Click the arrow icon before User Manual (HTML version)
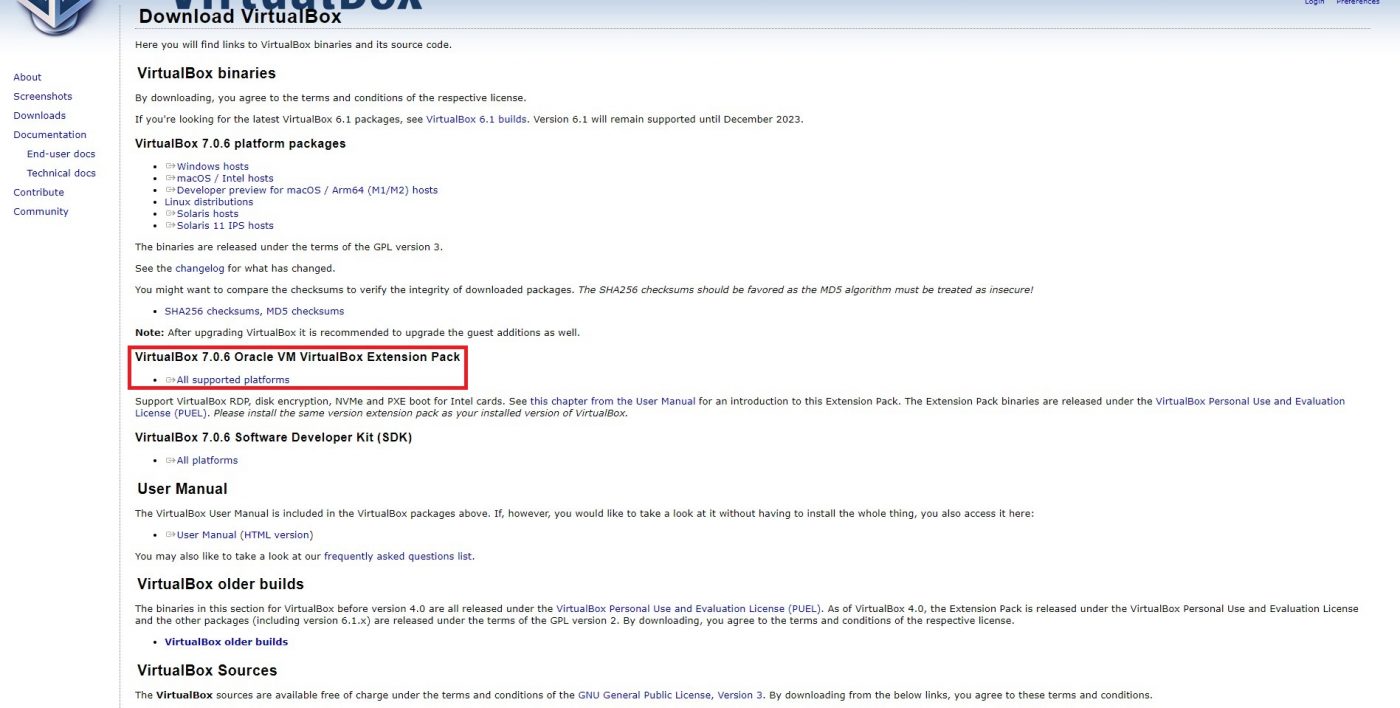The width and height of the screenshot is (1400, 708). [x=170, y=535]
